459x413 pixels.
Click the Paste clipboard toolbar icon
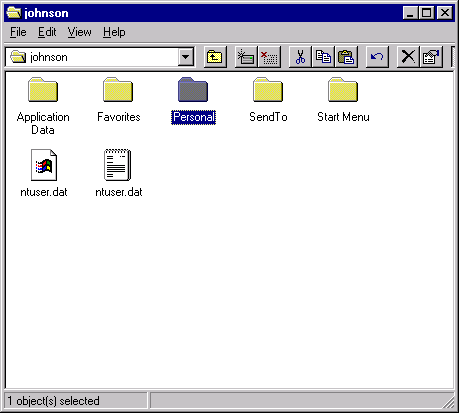346,57
